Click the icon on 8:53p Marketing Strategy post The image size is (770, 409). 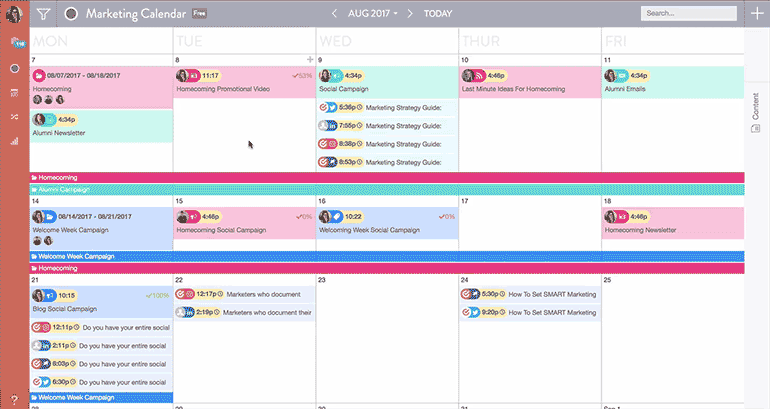pyautogui.click(x=332, y=162)
